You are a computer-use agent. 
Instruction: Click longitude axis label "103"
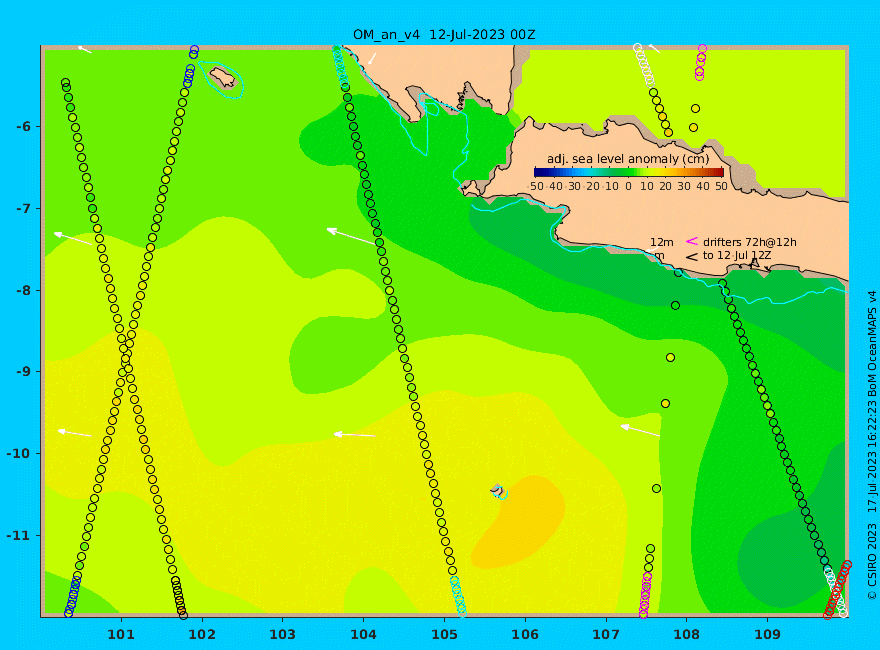(282, 635)
